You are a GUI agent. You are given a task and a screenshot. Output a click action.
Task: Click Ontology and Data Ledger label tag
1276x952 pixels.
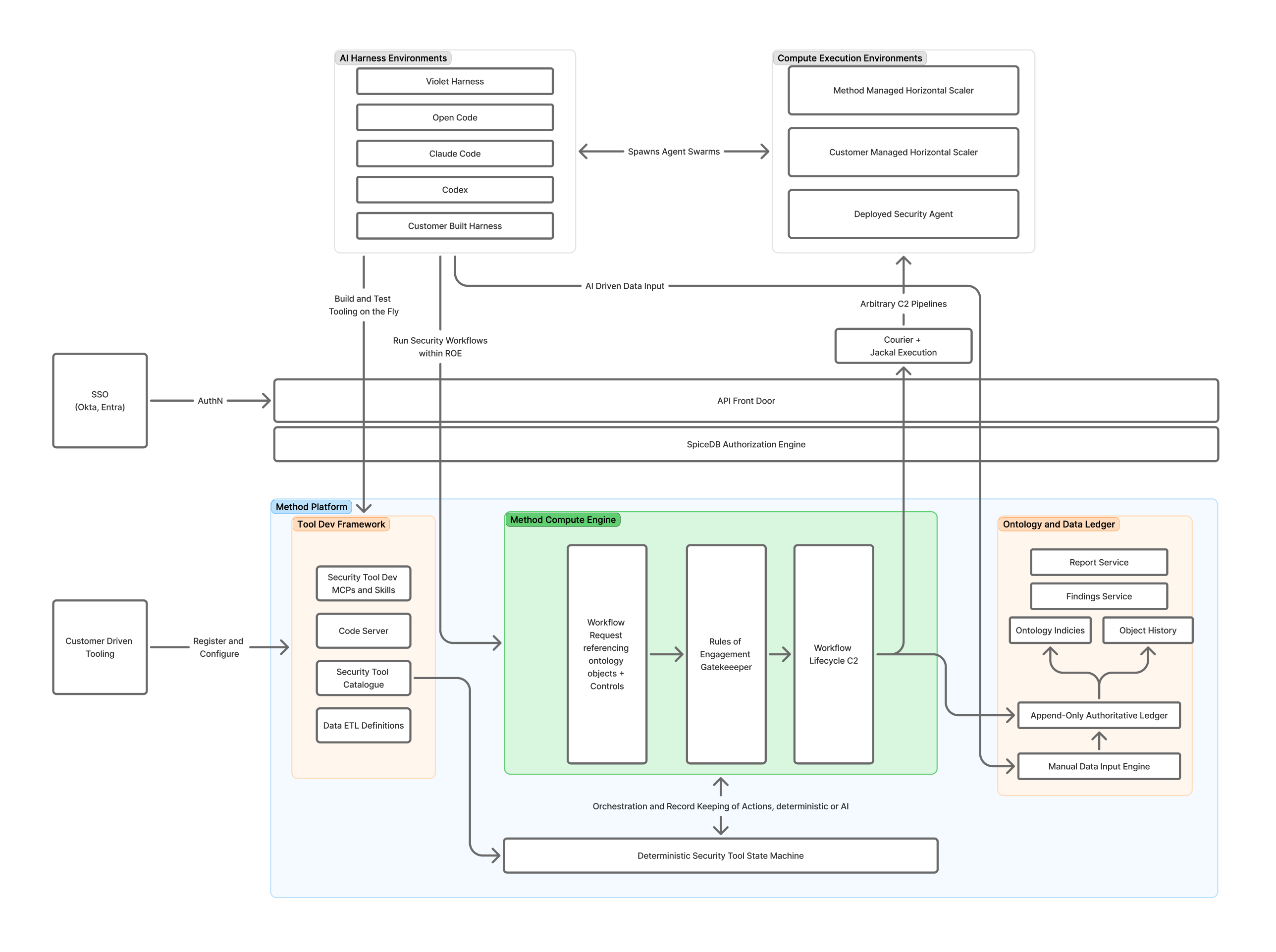coord(1059,525)
